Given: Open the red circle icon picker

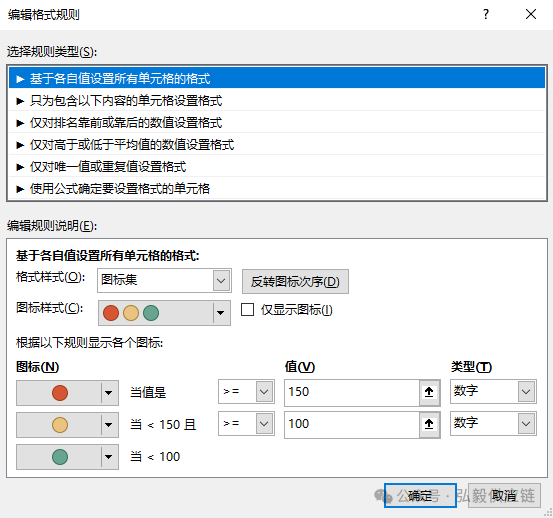Looking at the screenshot, I should coord(67,392).
